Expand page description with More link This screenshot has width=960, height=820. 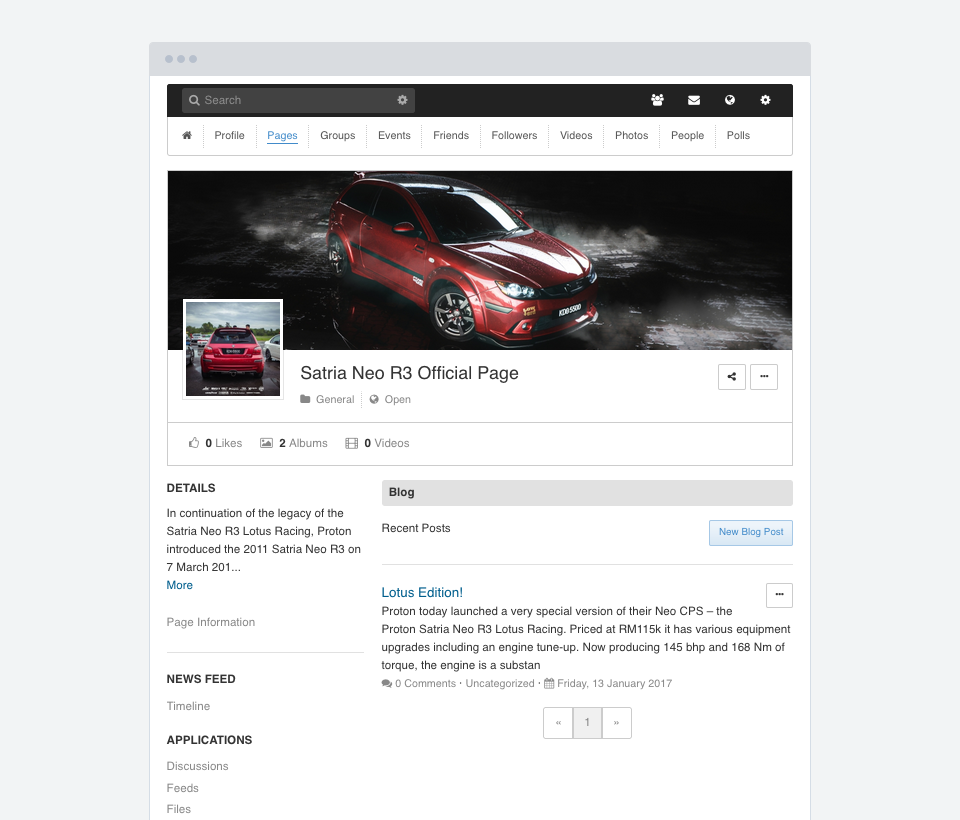point(180,585)
